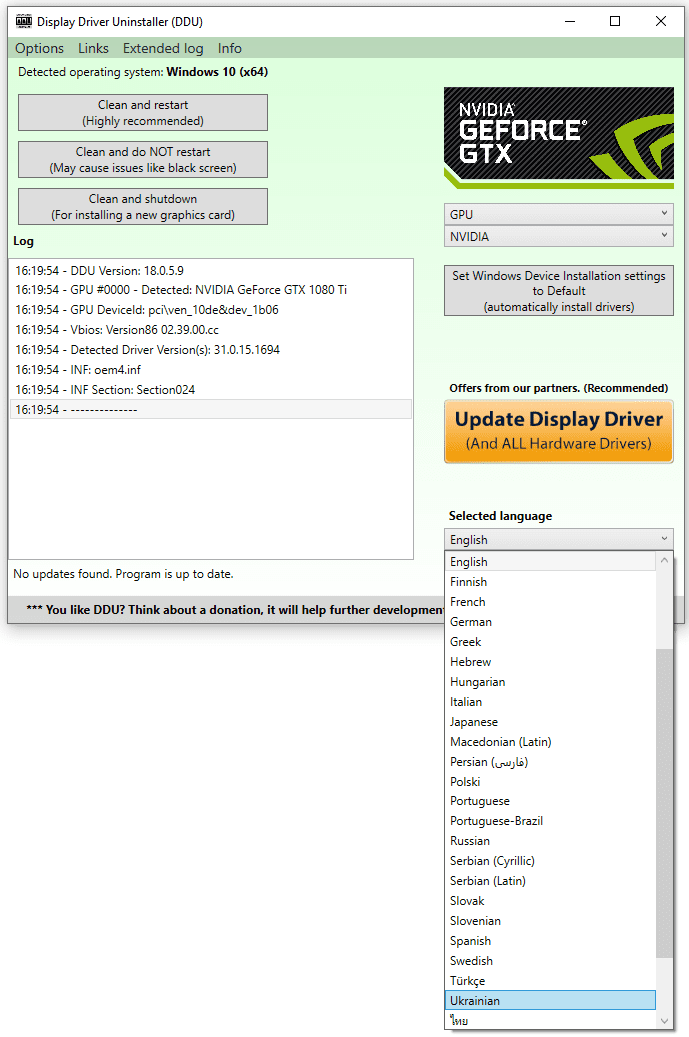Select Russian in language list
Image resolution: width=689 pixels, height=1037 pixels.
[x=550, y=841]
